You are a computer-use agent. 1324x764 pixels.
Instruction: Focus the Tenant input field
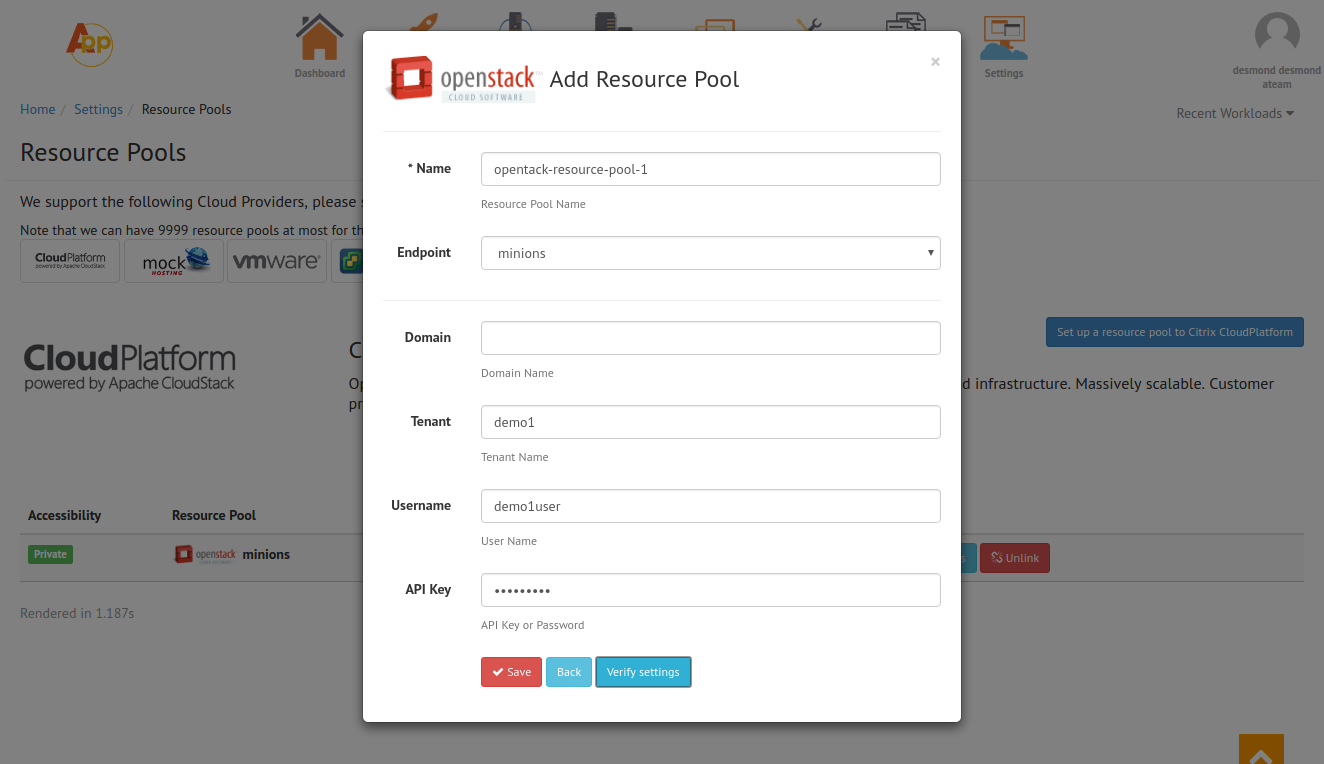(x=711, y=422)
